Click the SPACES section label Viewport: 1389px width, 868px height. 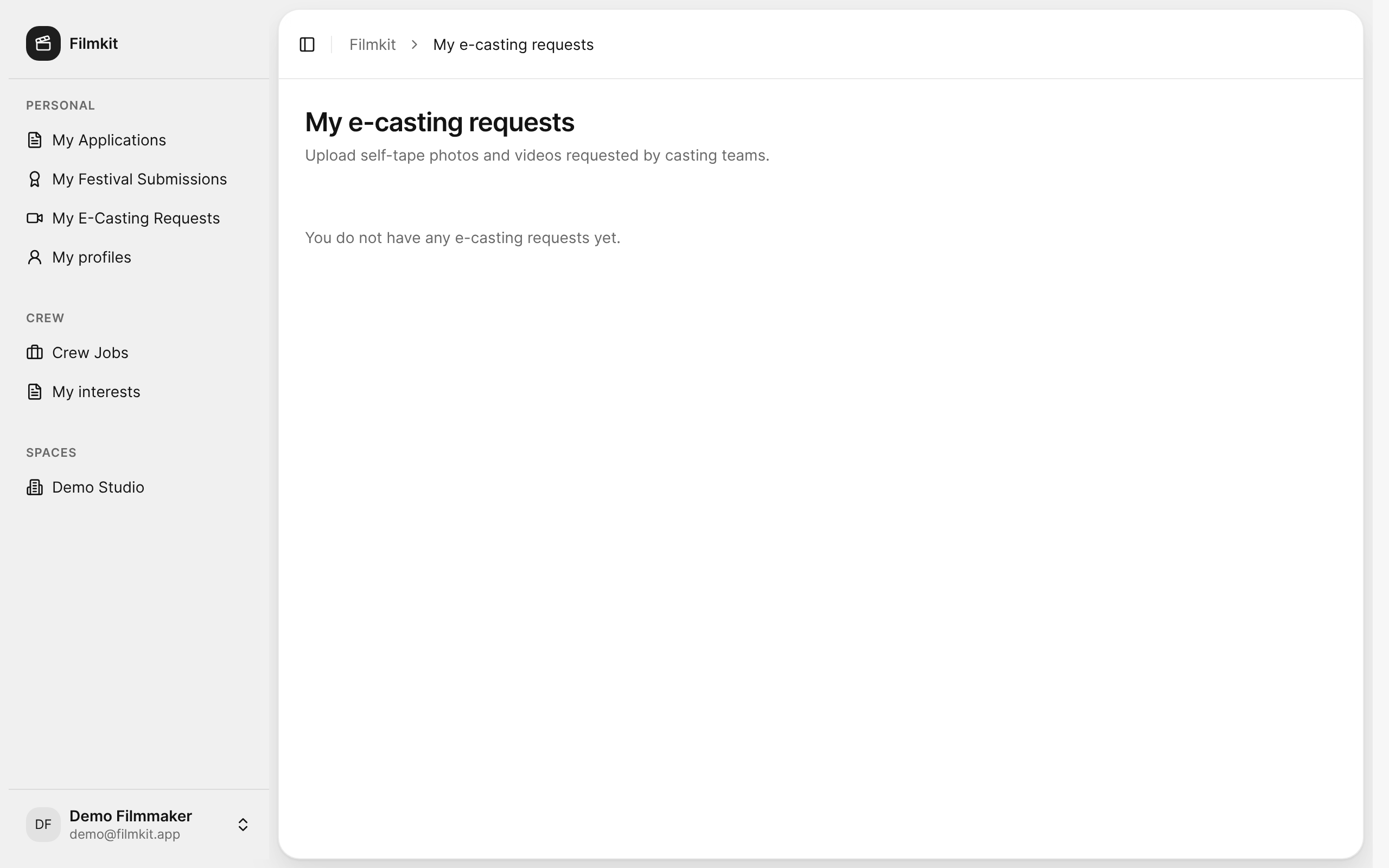point(51,452)
